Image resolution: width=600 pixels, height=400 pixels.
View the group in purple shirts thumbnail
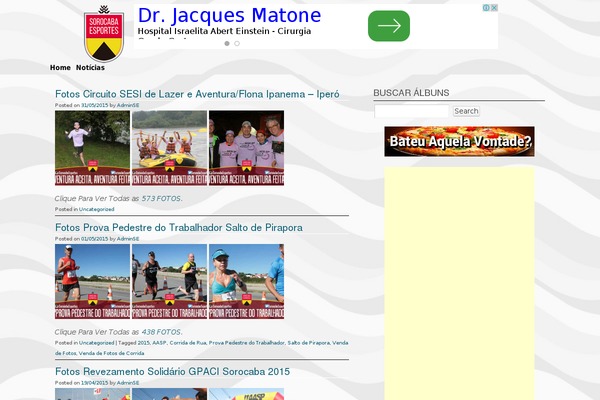click(x=246, y=148)
